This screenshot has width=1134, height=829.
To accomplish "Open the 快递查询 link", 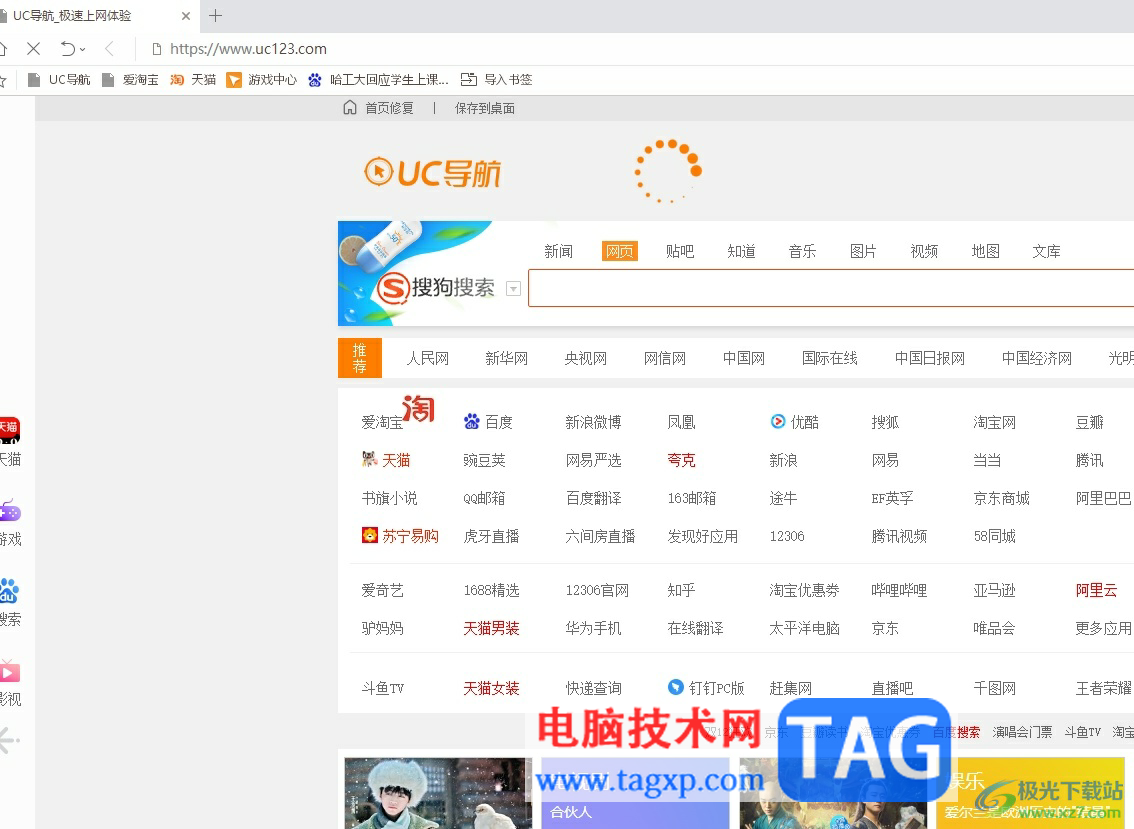I will click(593, 688).
